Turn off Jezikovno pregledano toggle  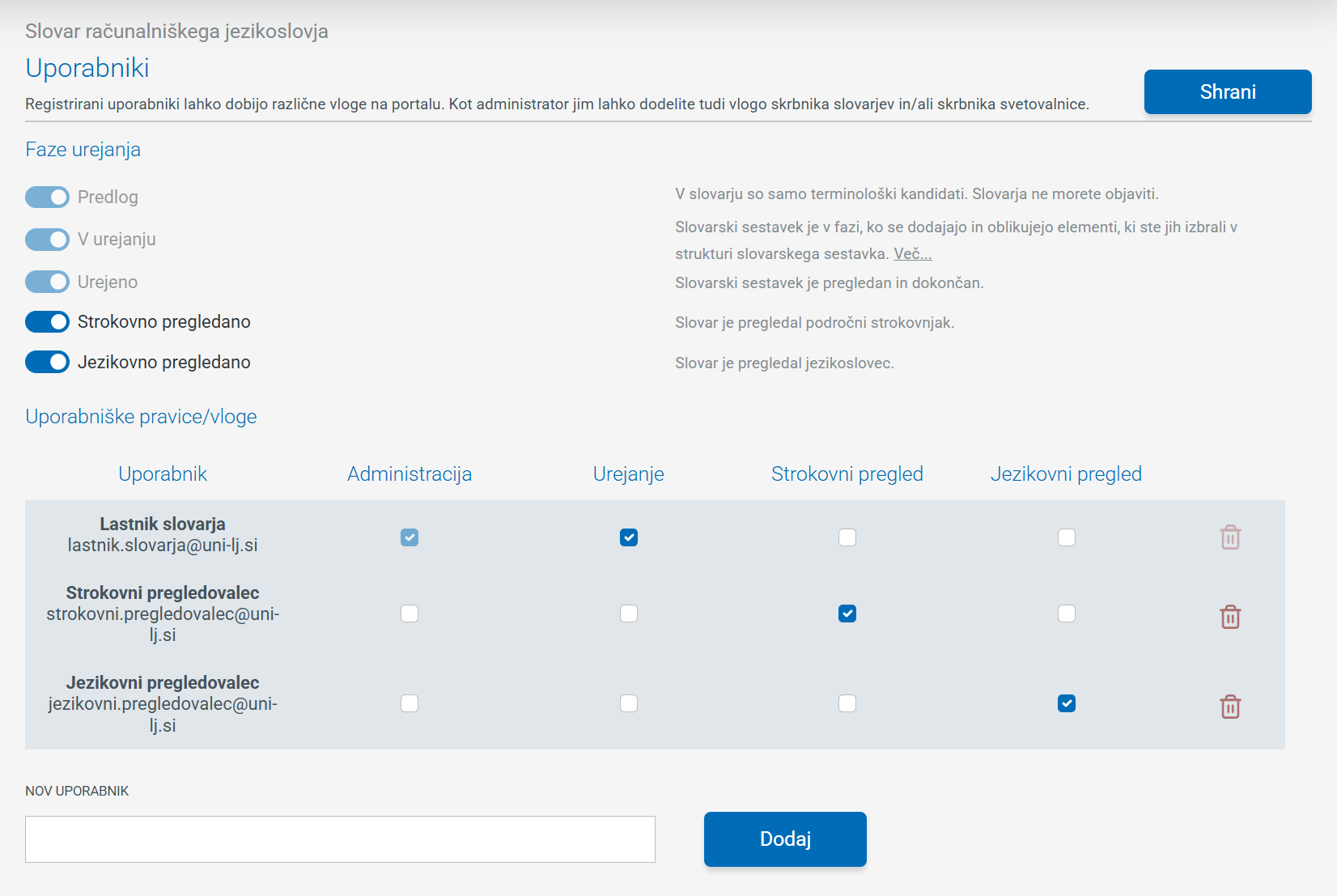point(47,362)
